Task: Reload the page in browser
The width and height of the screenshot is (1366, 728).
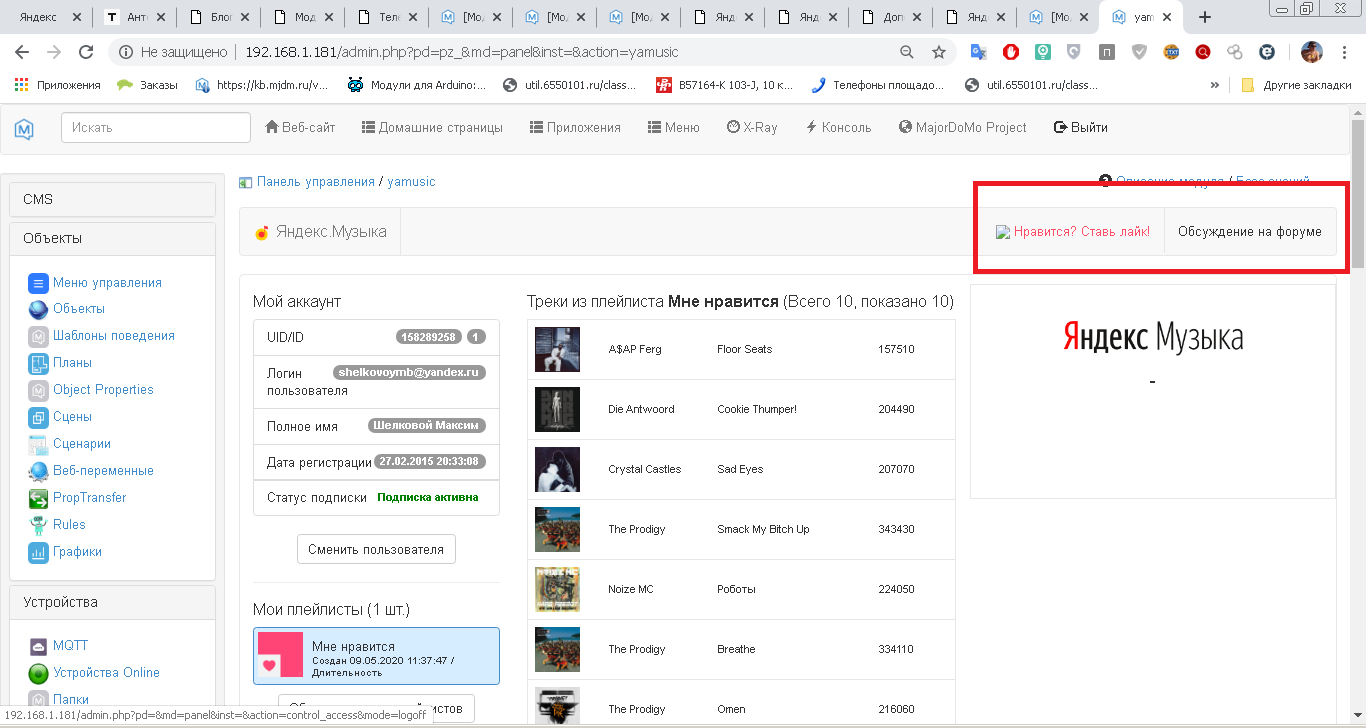Action: 86,52
